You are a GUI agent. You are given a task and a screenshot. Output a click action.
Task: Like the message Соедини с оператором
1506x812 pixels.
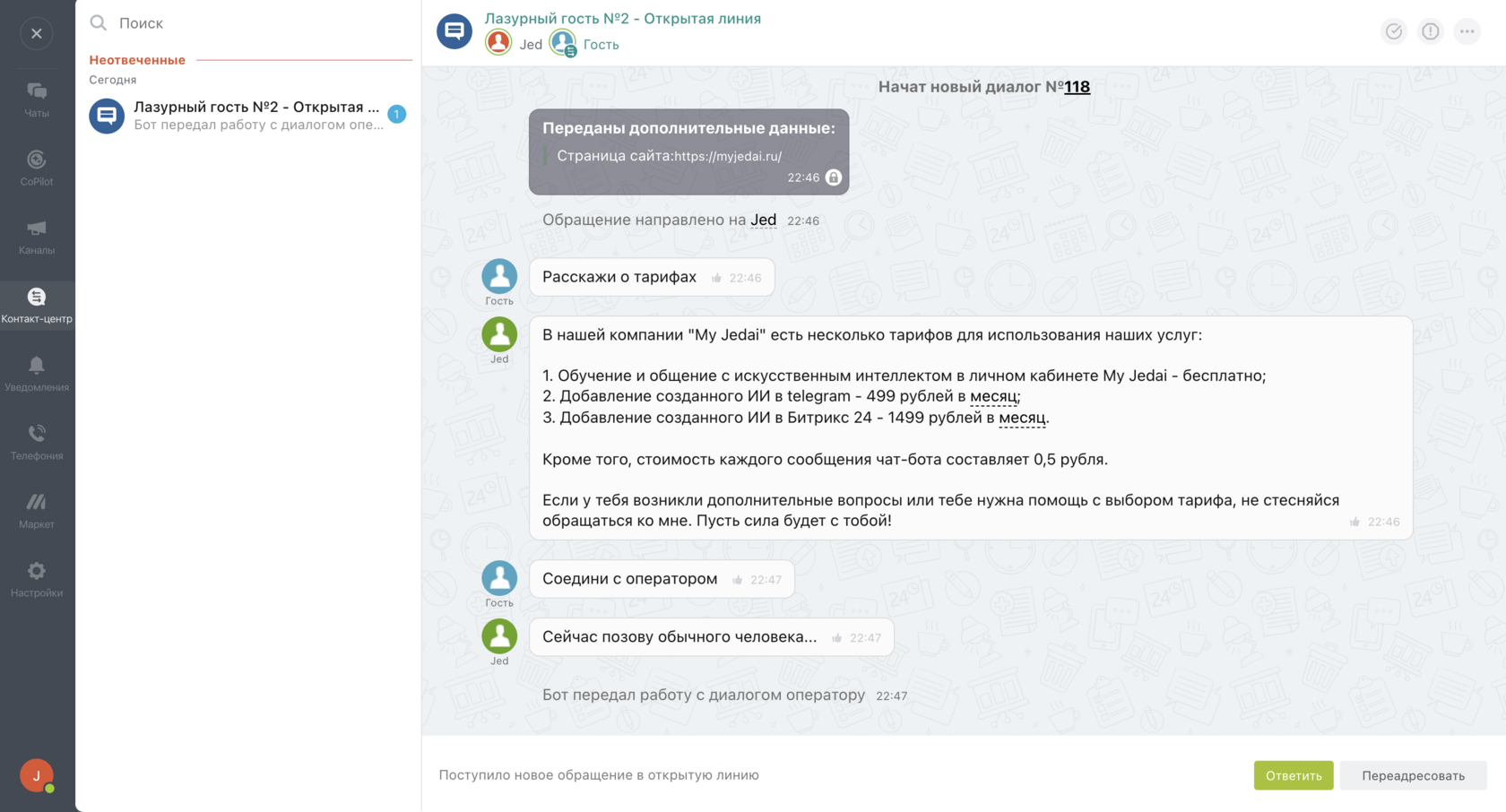point(737,581)
